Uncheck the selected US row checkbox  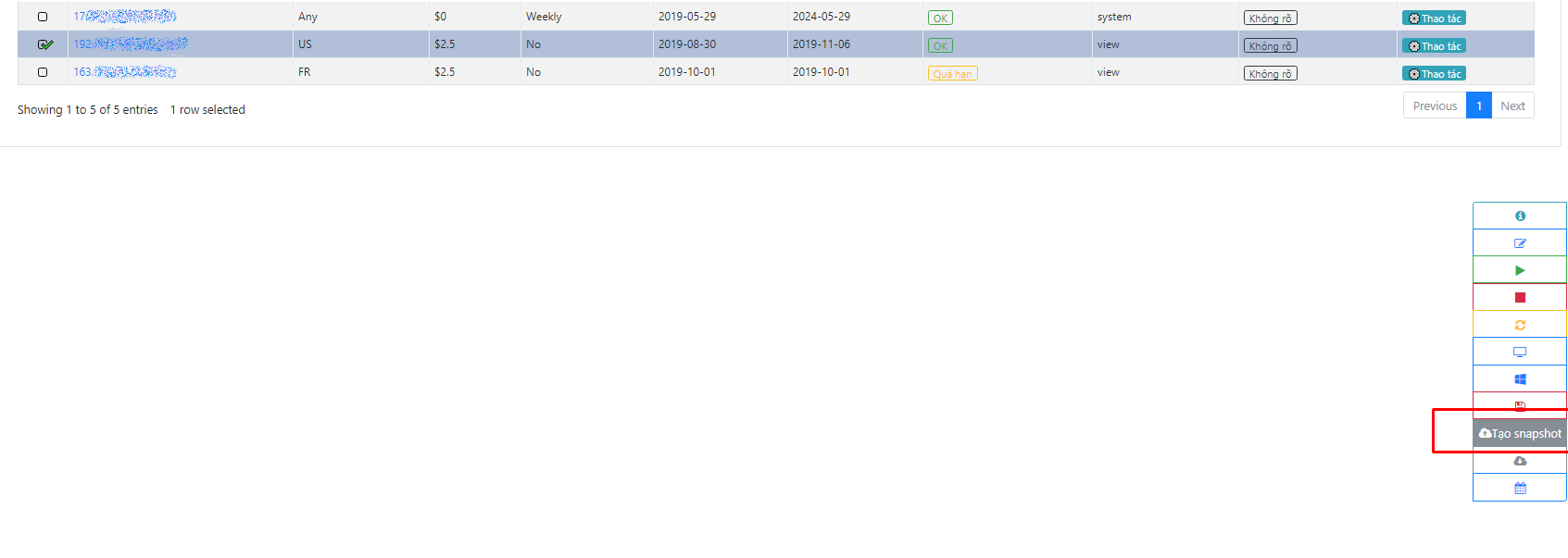click(44, 44)
